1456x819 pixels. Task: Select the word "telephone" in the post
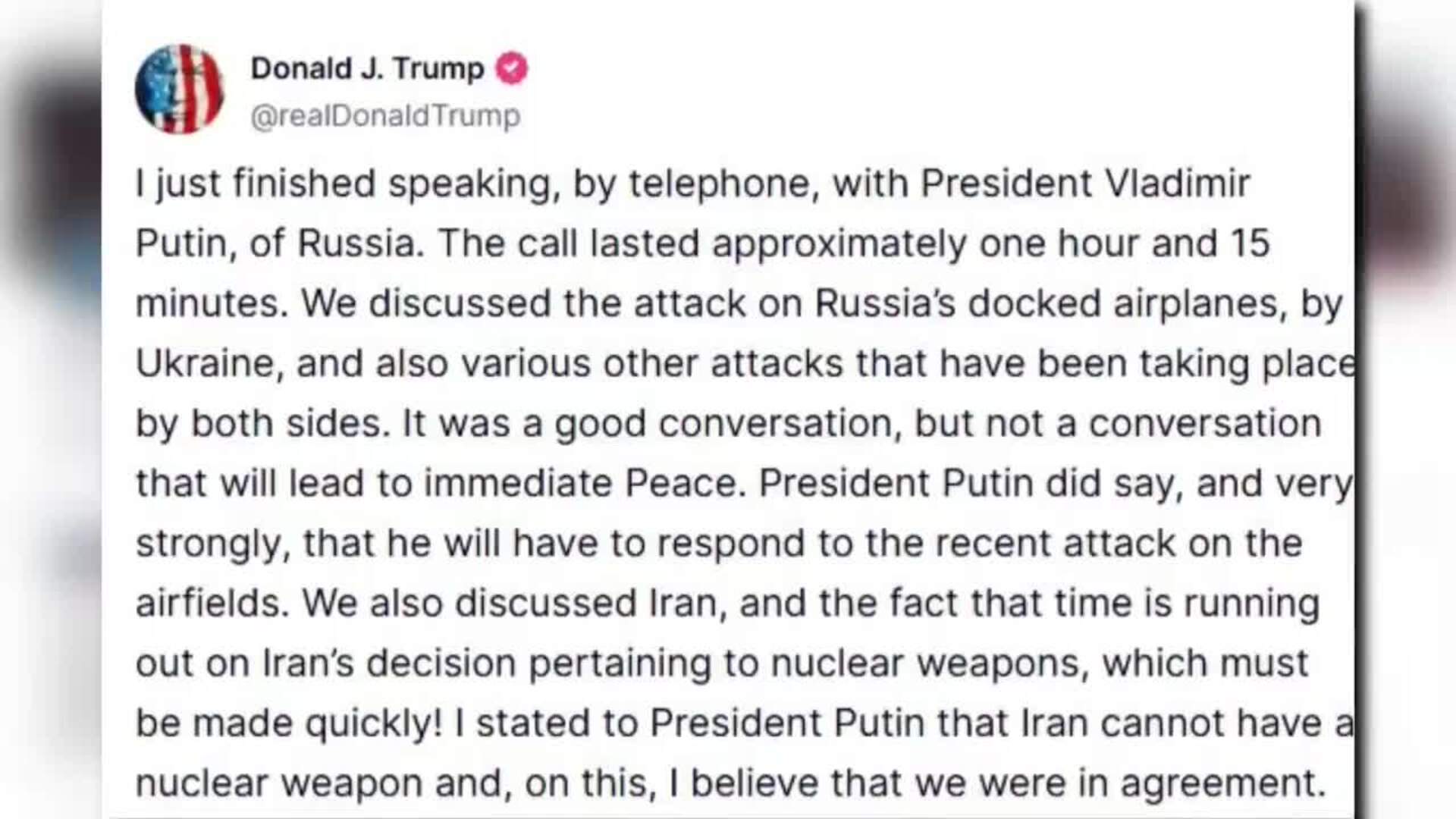720,184
